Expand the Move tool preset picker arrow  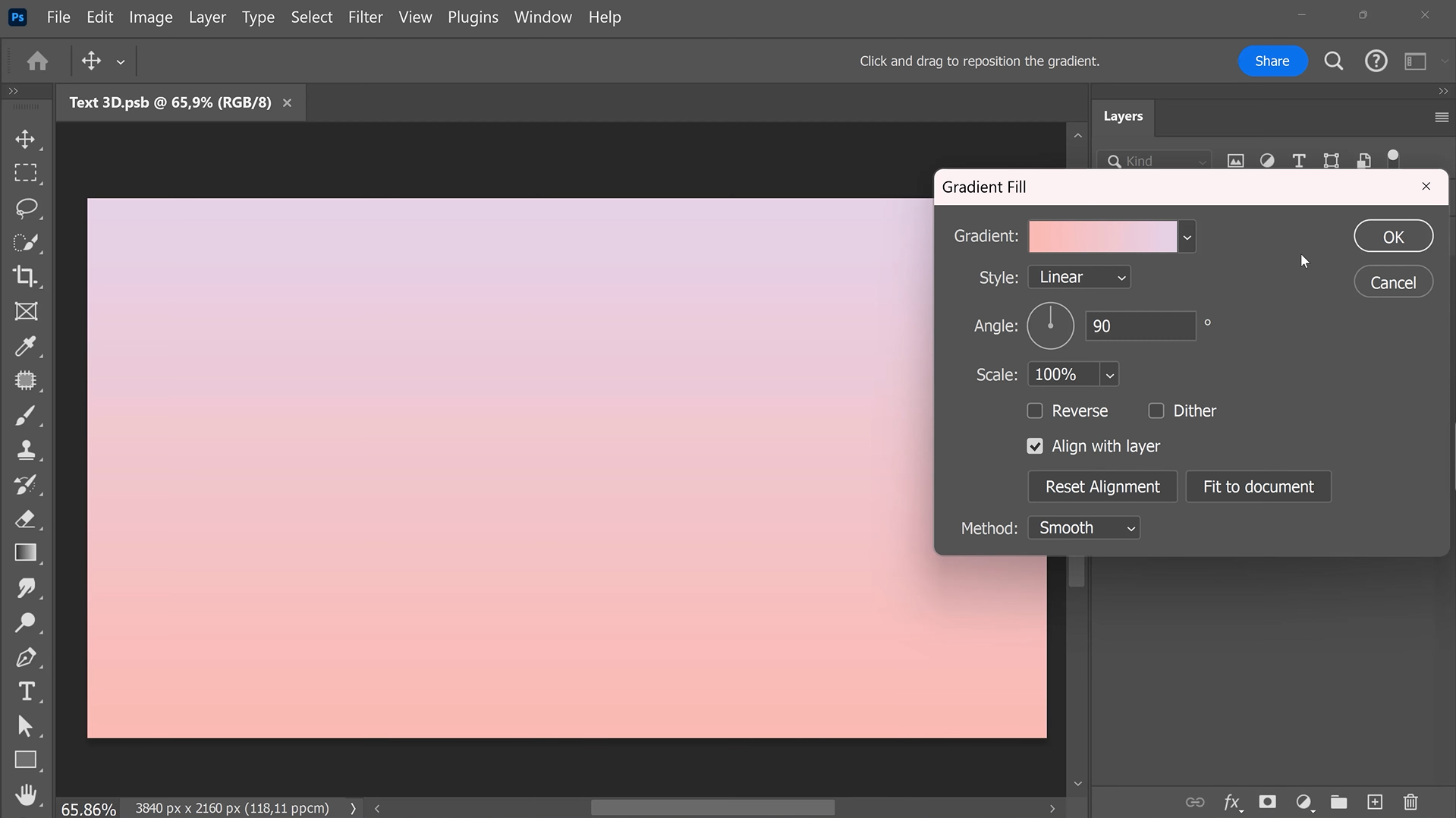click(x=121, y=62)
